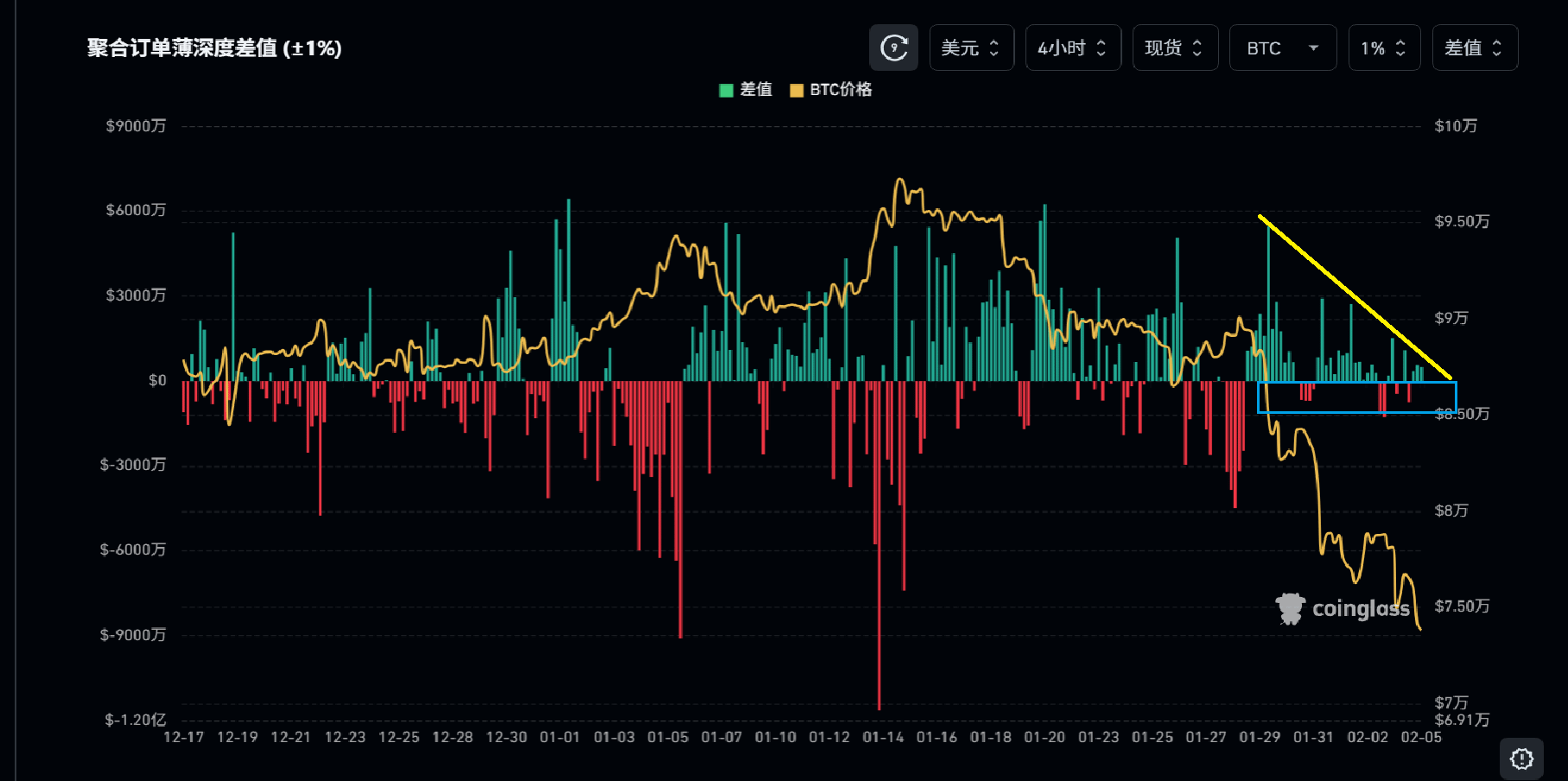Click the $7万 price axis label
Image resolution: width=1568 pixels, height=781 pixels.
pyautogui.click(x=1451, y=702)
